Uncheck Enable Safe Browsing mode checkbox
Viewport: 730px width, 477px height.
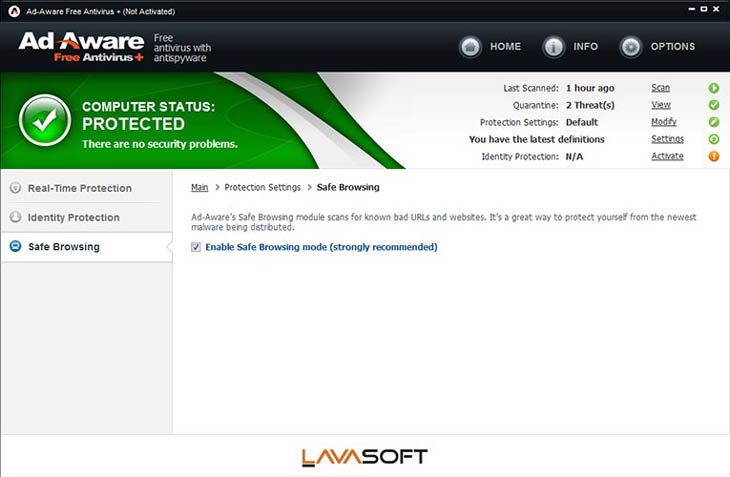196,247
